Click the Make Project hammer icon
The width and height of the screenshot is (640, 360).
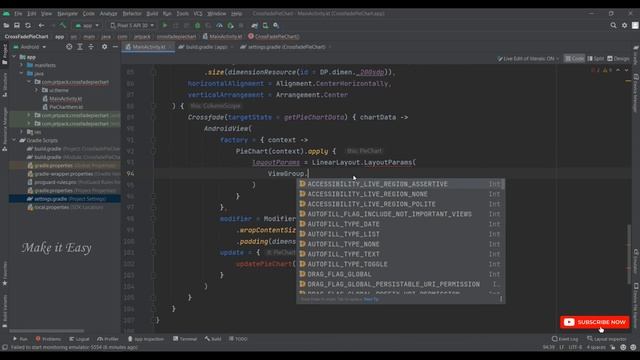(63, 25)
